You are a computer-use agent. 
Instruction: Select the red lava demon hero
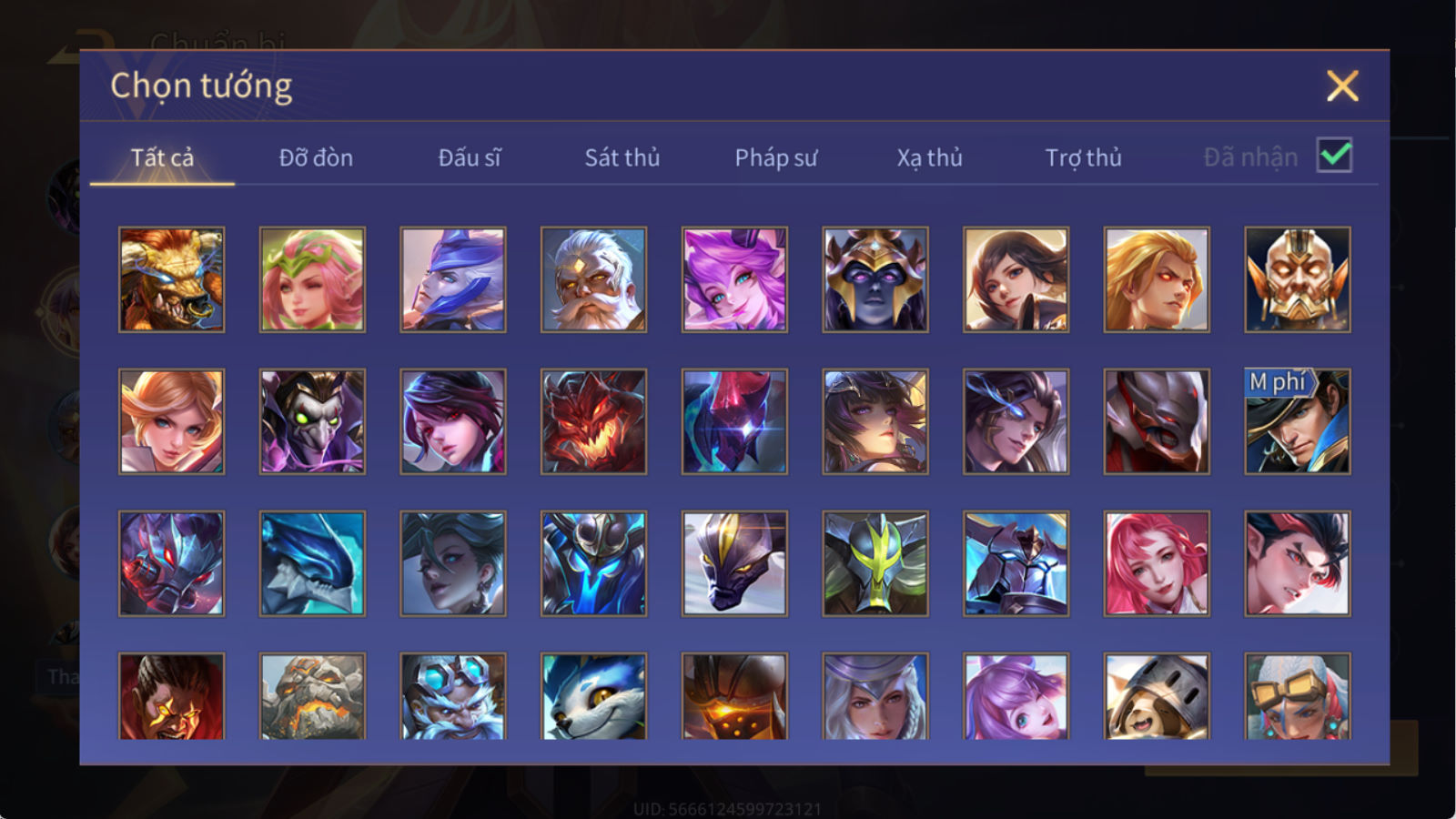tap(593, 421)
